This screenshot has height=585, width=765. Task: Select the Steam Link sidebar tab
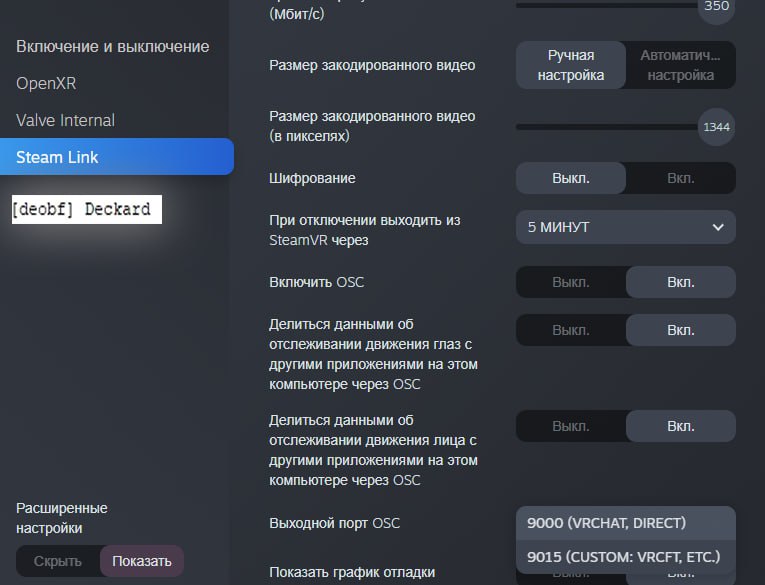(57, 157)
